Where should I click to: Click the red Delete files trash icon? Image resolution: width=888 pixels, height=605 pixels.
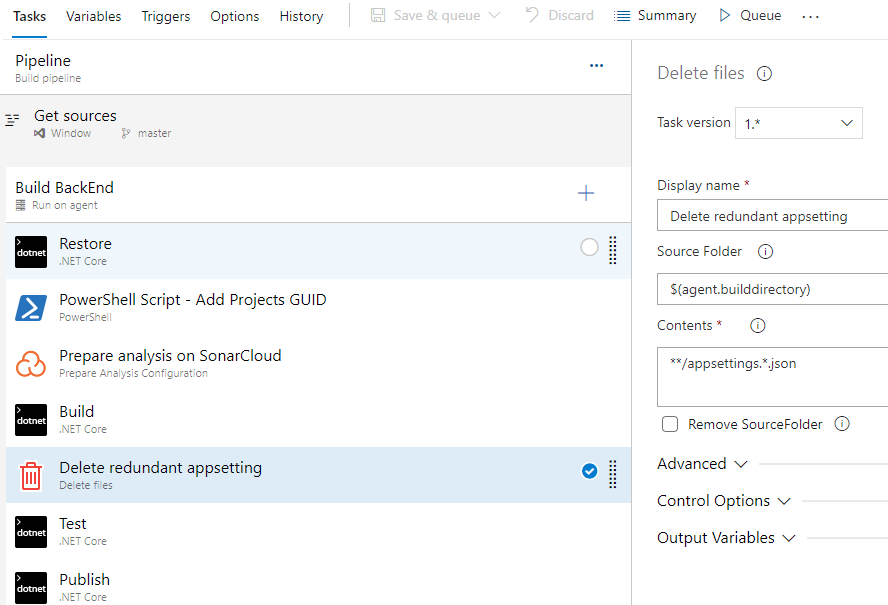click(x=31, y=476)
